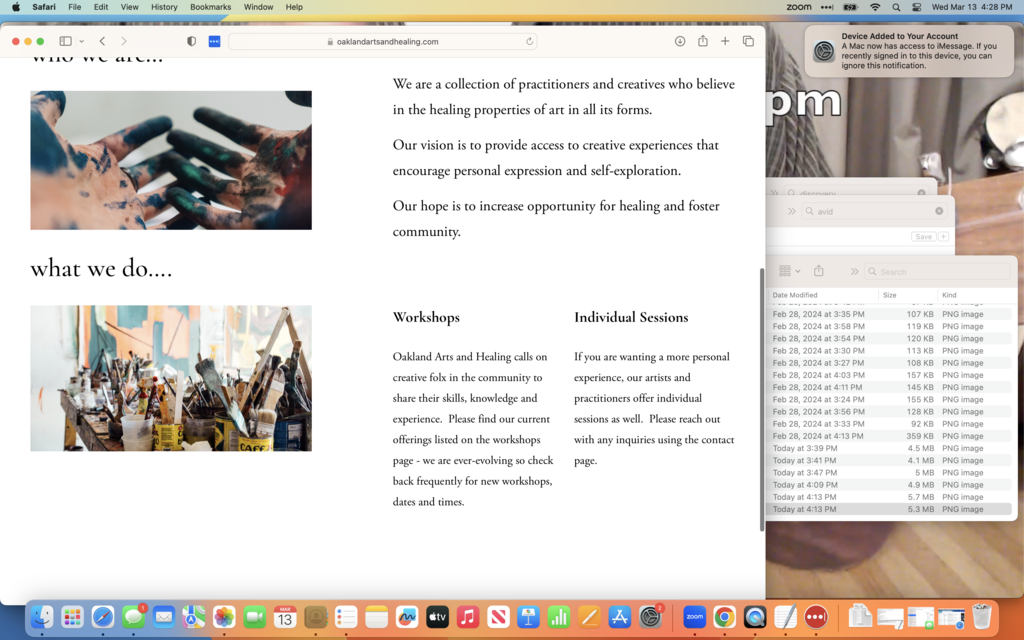The height and width of the screenshot is (640, 1024).
Task: Click the webpage vertical scrollbar
Action: pos(762,400)
